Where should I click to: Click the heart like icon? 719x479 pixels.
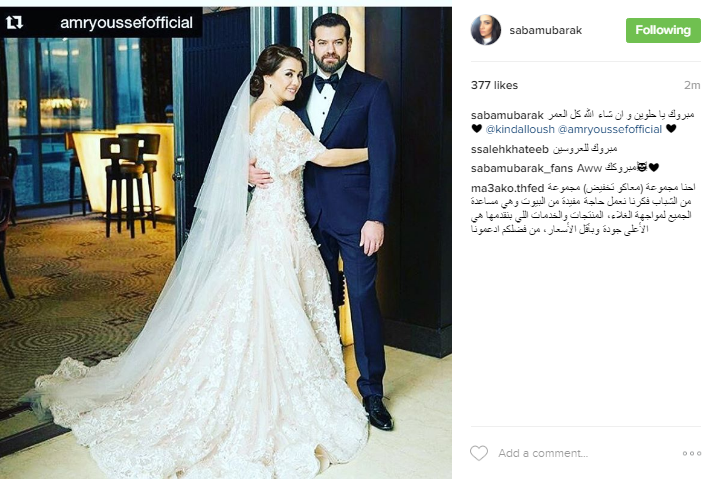click(479, 453)
